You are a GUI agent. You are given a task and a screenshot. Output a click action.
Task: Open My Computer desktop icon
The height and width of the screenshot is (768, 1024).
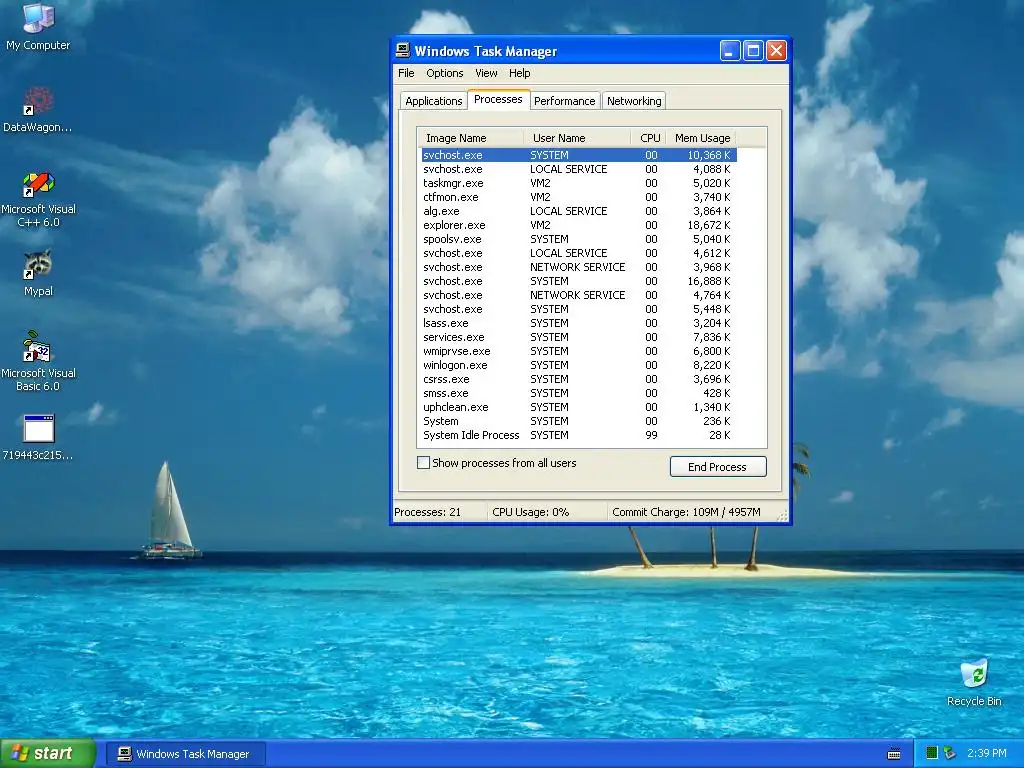coord(38,26)
